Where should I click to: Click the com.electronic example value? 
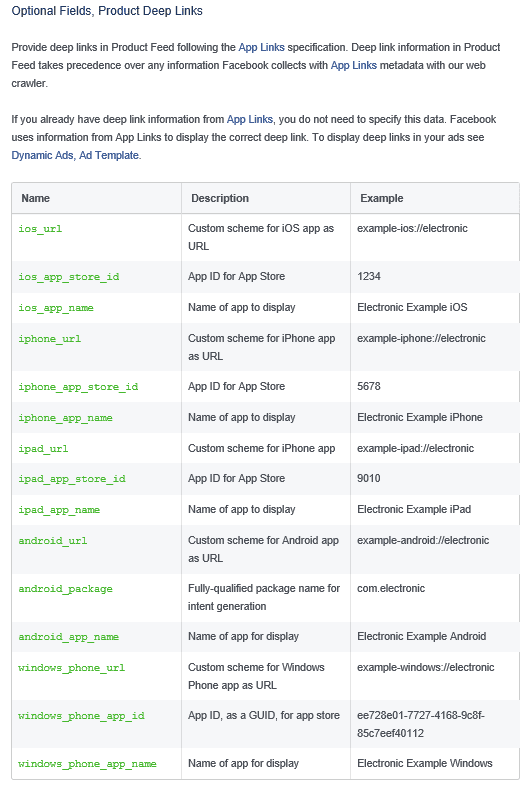pyautogui.click(x=391, y=588)
